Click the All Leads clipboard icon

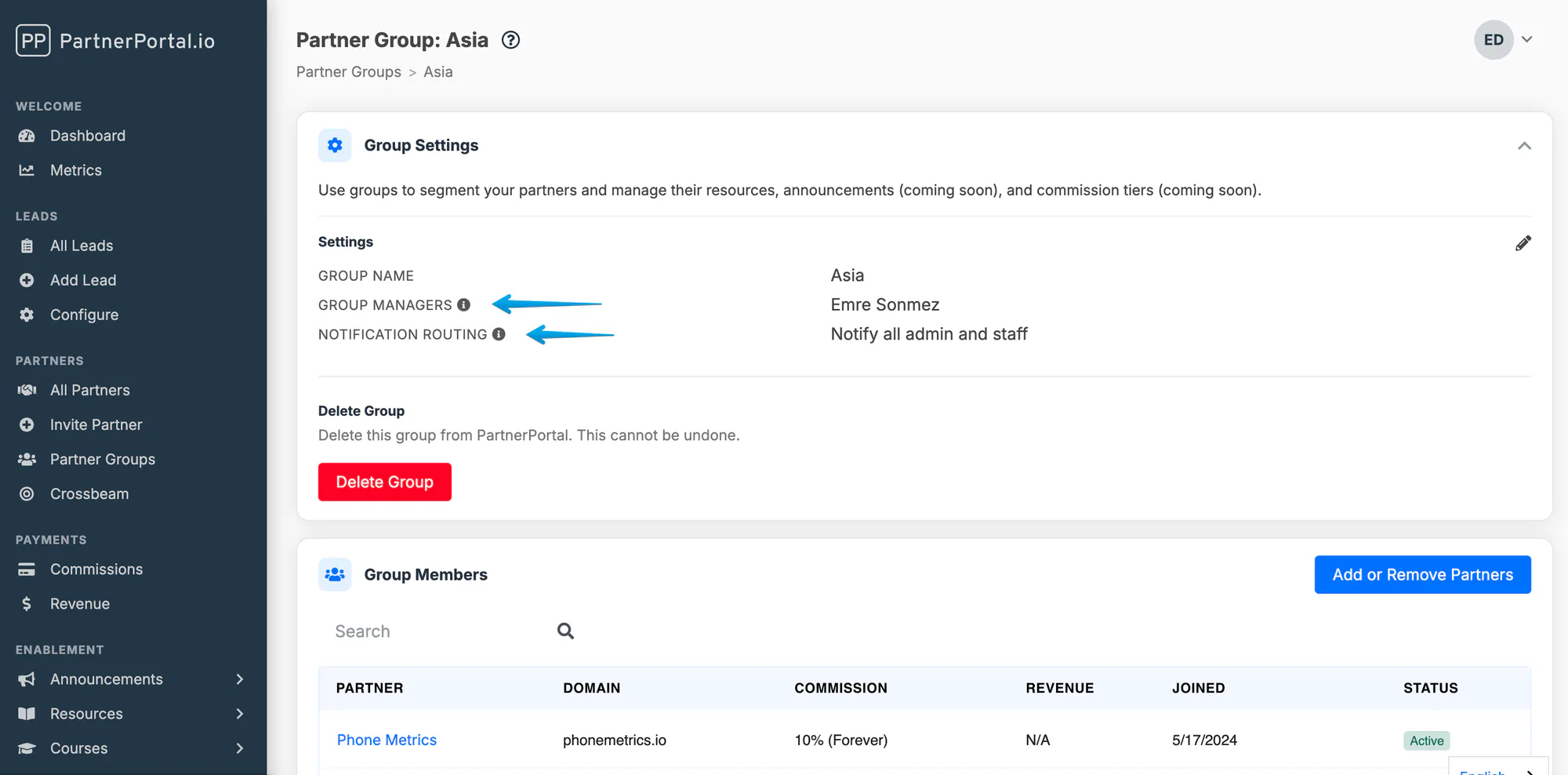(x=27, y=246)
